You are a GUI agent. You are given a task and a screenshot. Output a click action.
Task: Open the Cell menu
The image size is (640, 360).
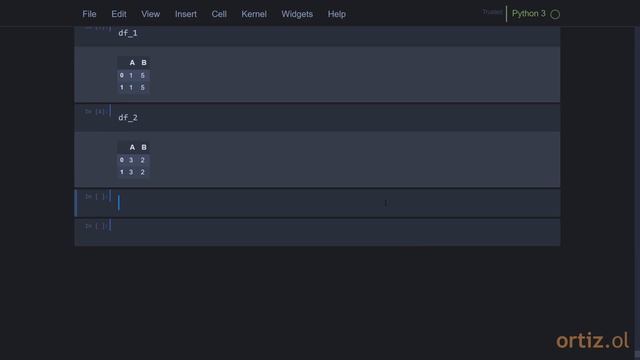(x=219, y=14)
